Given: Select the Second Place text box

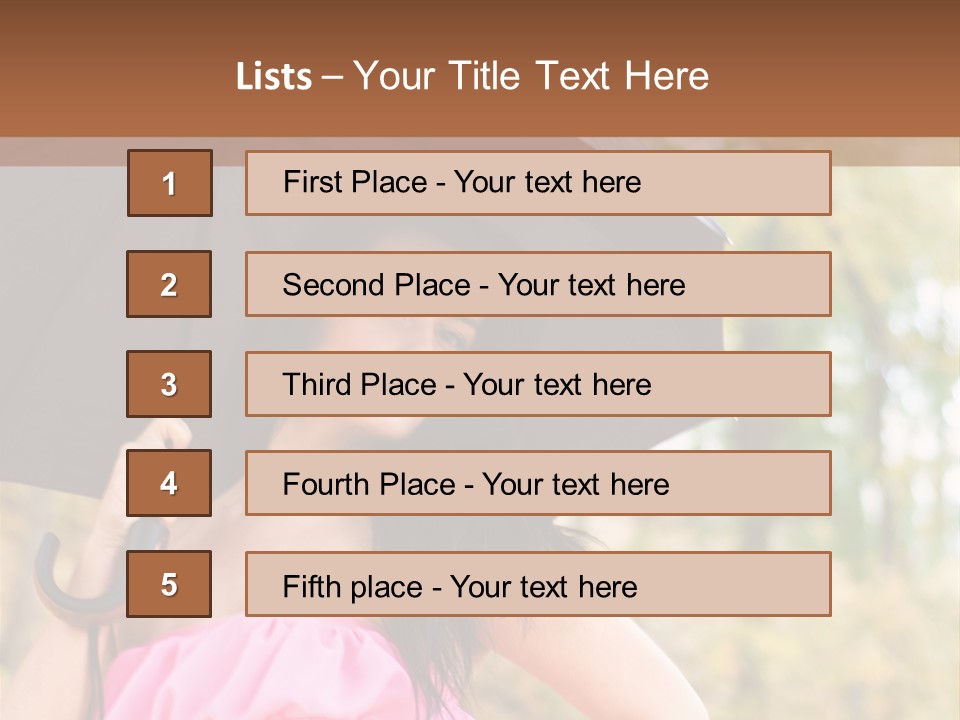Looking at the screenshot, I should (538, 284).
